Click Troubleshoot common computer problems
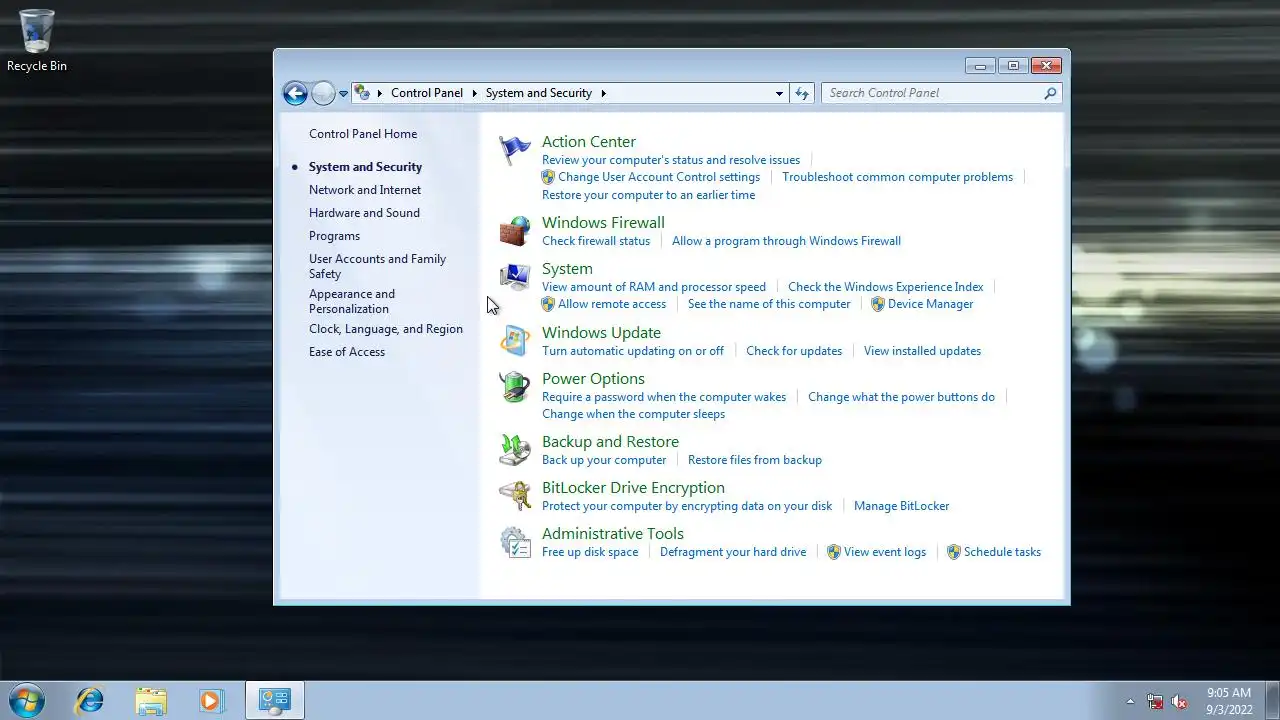The image size is (1280, 720). pyautogui.click(x=898, y=177)
